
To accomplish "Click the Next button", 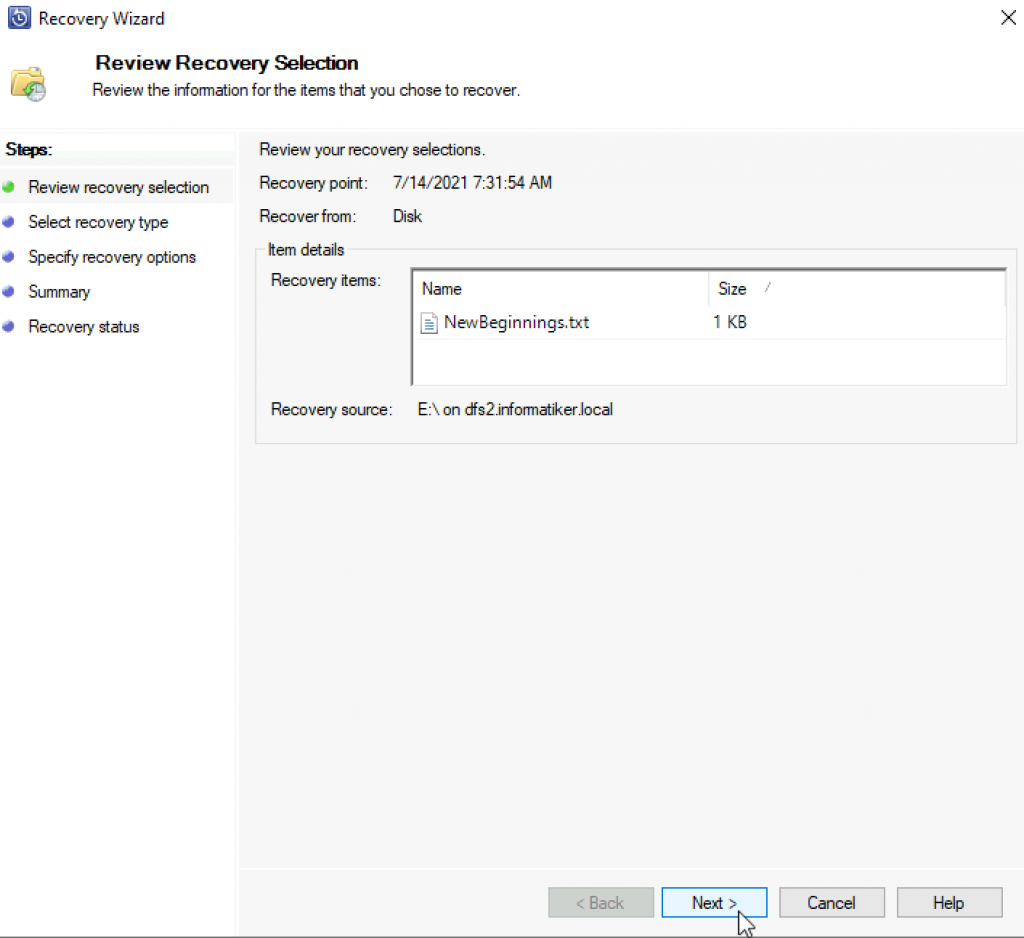I will pos(714,902).
